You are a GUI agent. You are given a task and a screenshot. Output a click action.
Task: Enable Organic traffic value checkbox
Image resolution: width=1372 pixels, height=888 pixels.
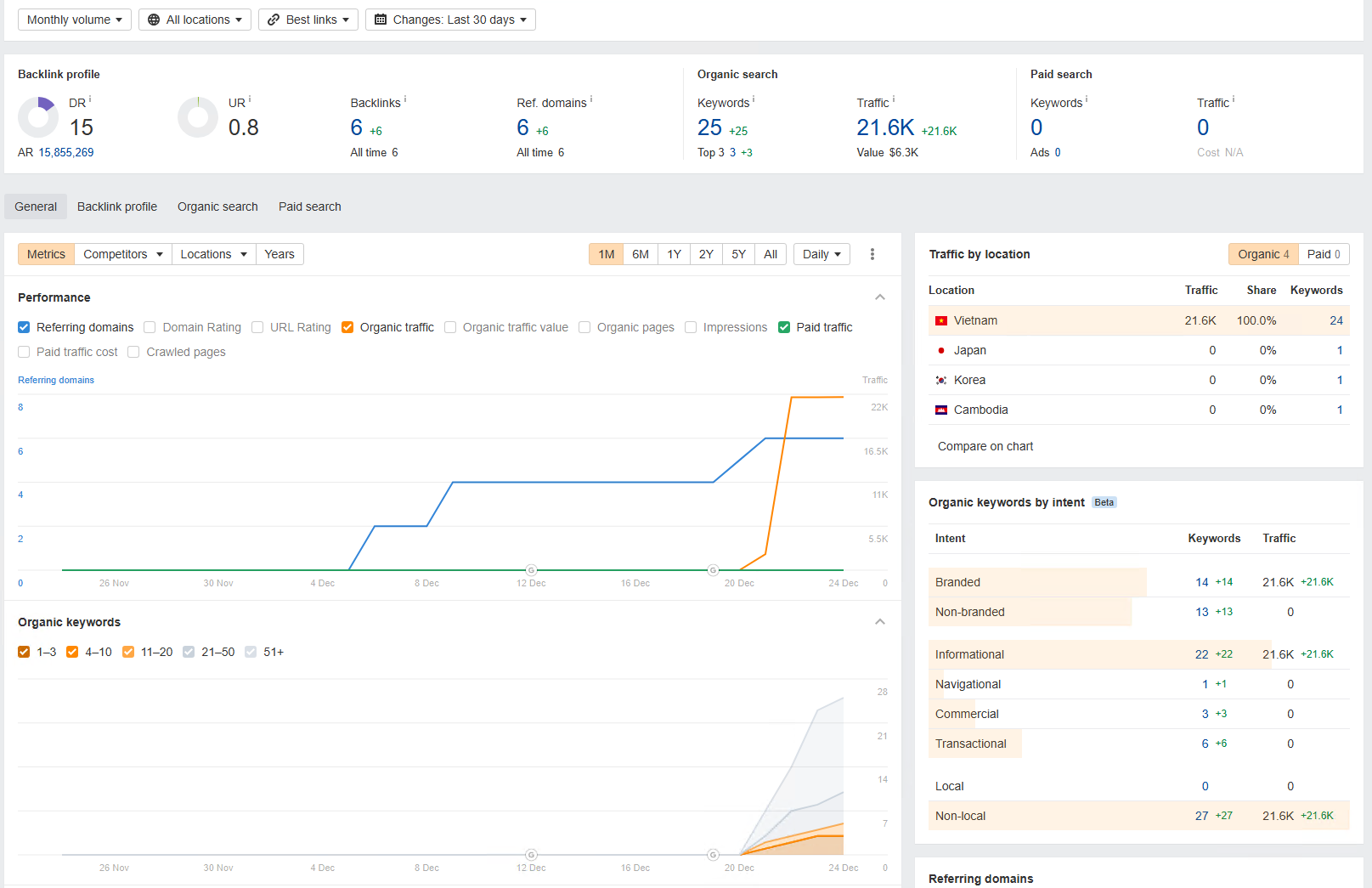click(450, 327)
